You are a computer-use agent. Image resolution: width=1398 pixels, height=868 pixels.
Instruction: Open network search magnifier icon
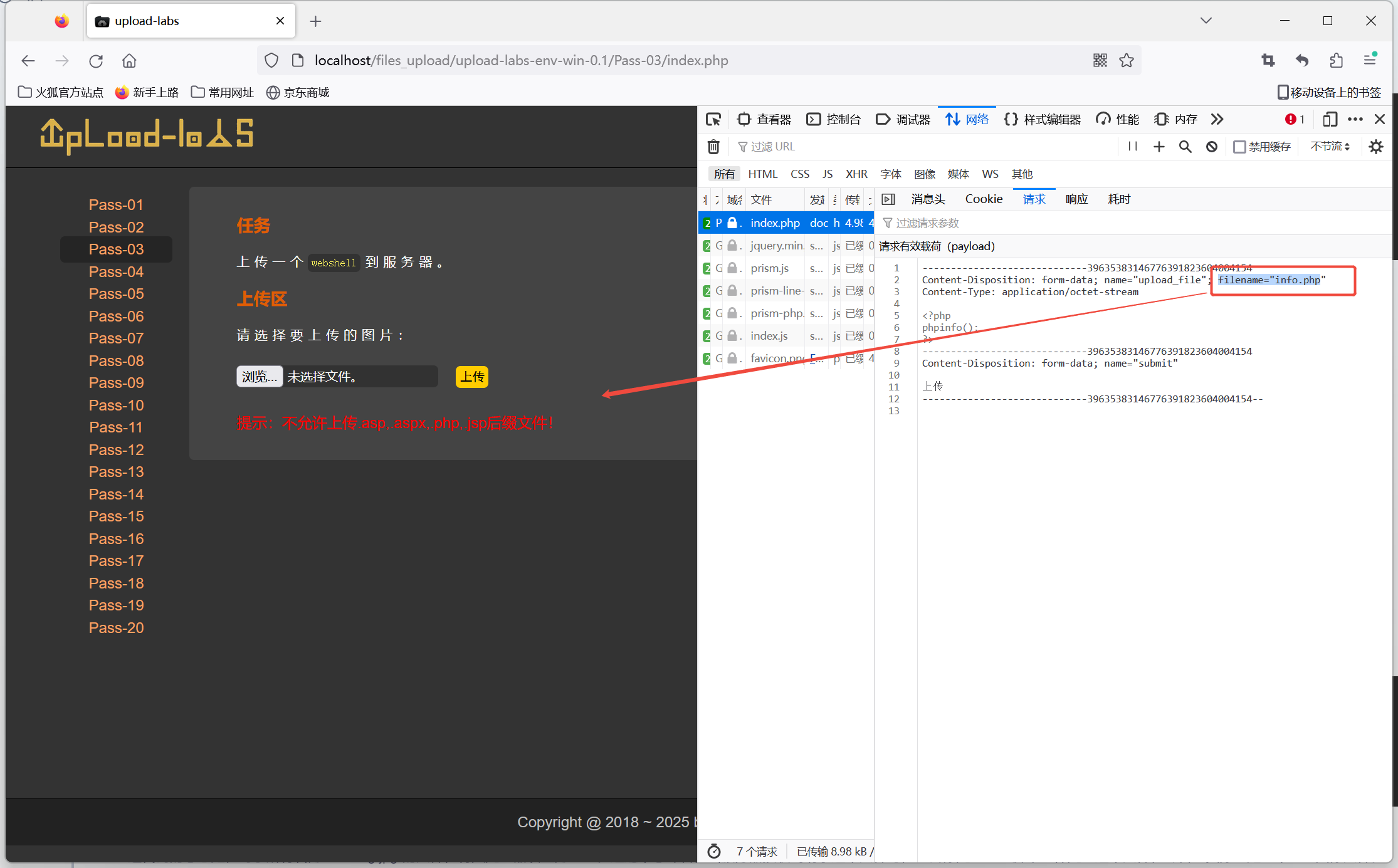[1185, 147]
